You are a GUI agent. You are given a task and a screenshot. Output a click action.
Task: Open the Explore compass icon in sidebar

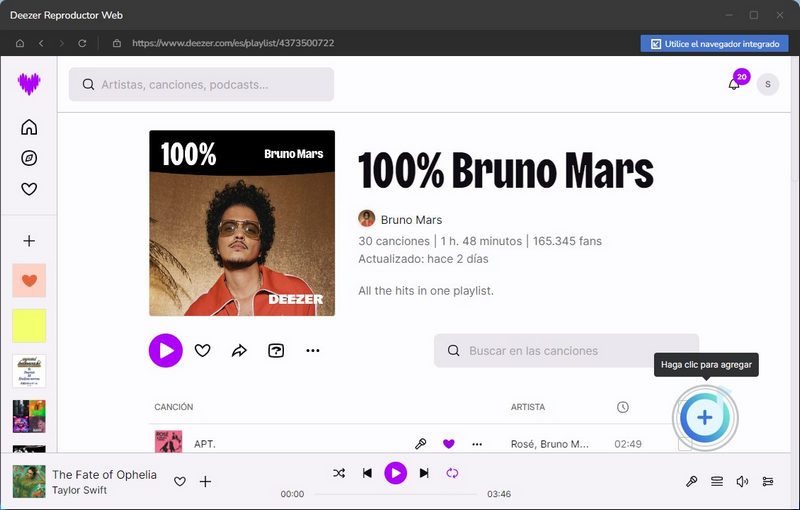click(29, 158)
